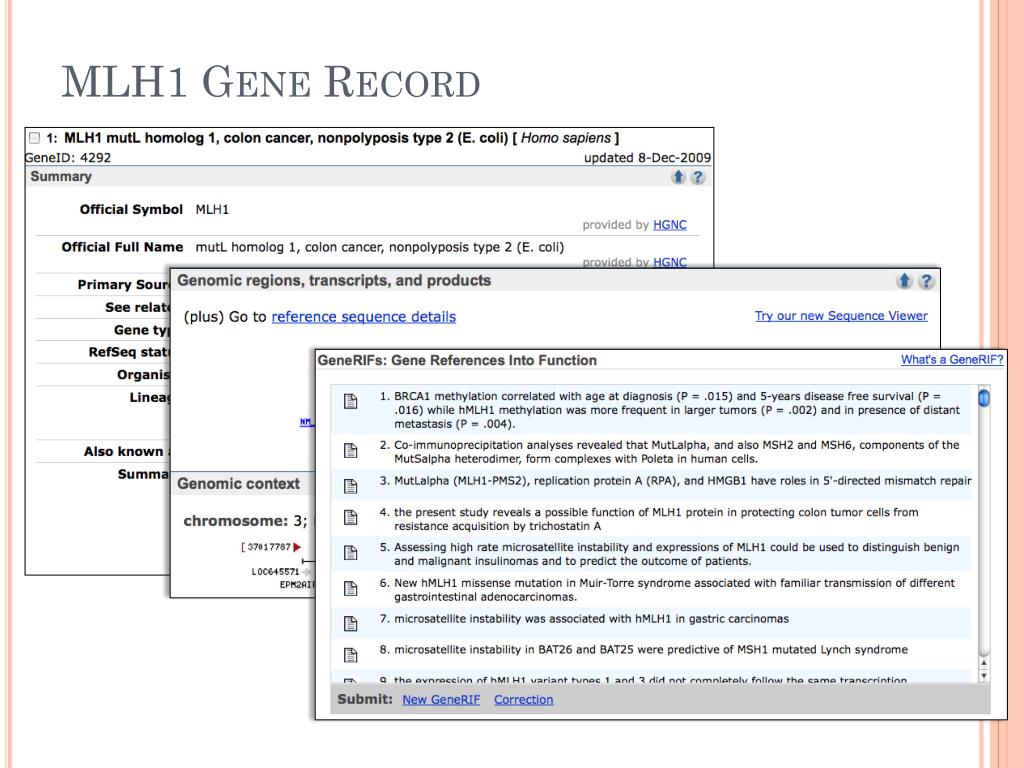This screenshot has width=1024, height=768.
Task: Click the New GeneRIF submit link
Action: 441,699
